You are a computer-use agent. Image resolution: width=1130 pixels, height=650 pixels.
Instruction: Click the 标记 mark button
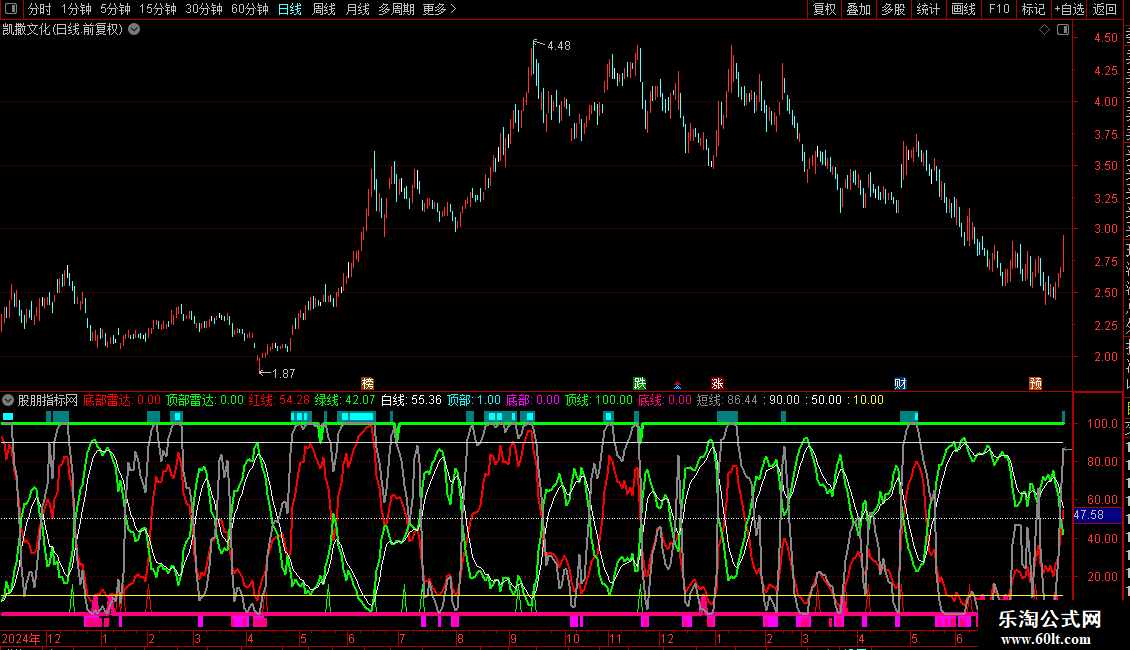coord(1033,9)
